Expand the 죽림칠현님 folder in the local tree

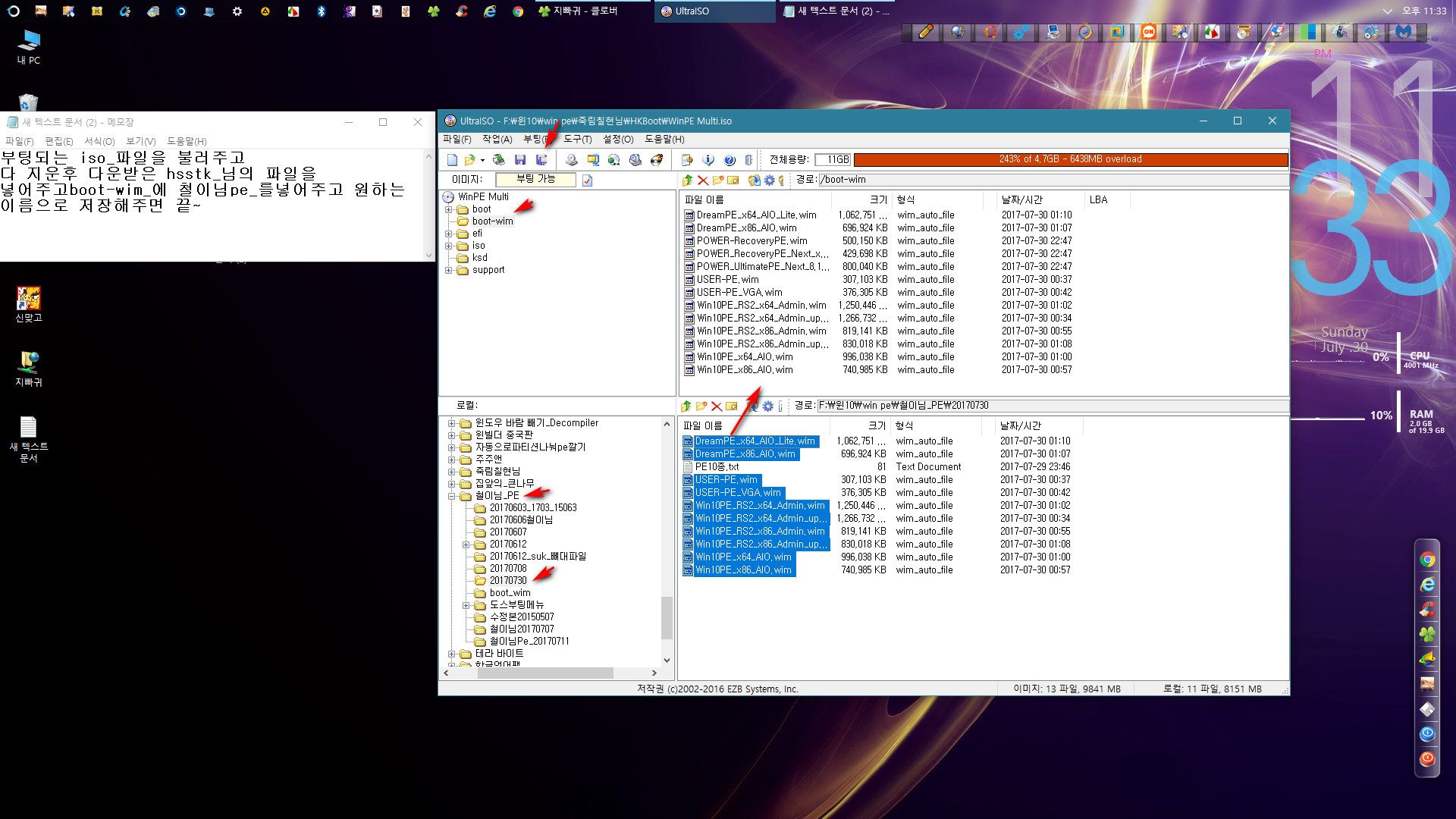click(451, 472)
